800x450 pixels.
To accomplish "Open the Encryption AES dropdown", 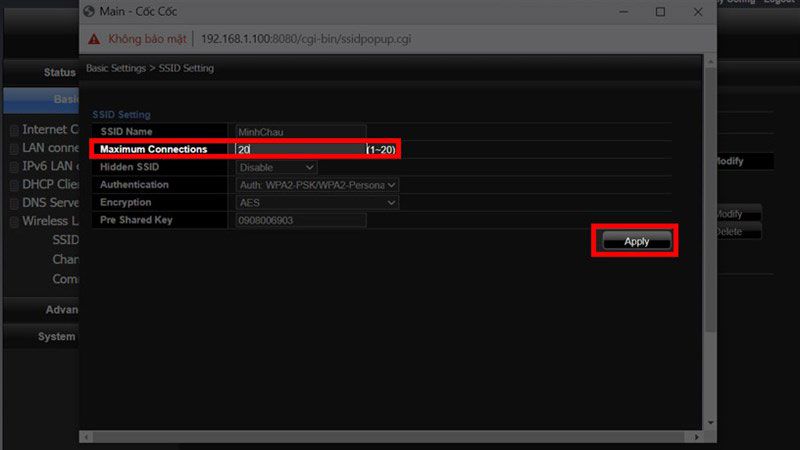I will (x=317, y=203).
